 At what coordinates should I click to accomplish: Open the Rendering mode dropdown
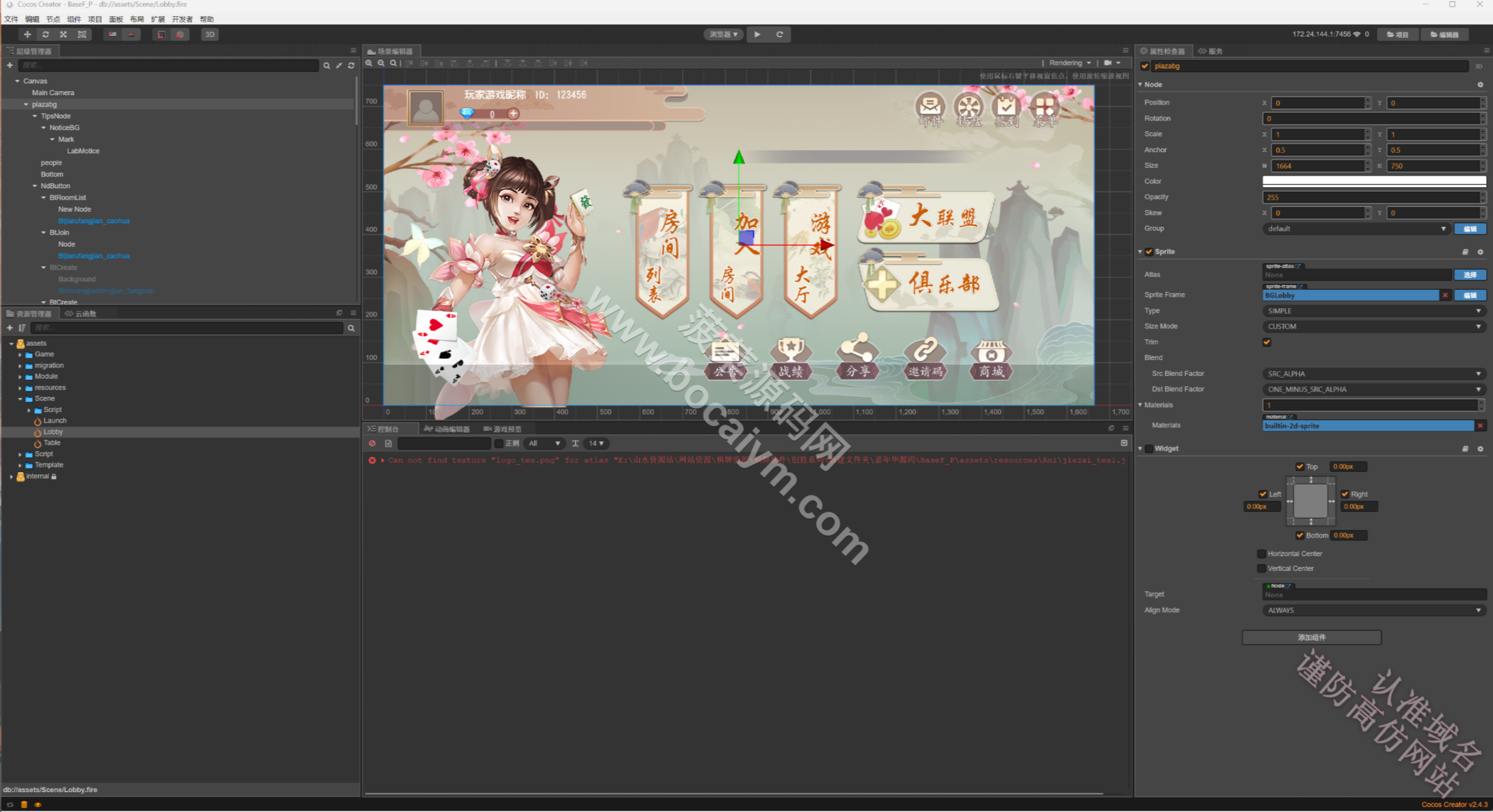click(x=1070, y=63)
